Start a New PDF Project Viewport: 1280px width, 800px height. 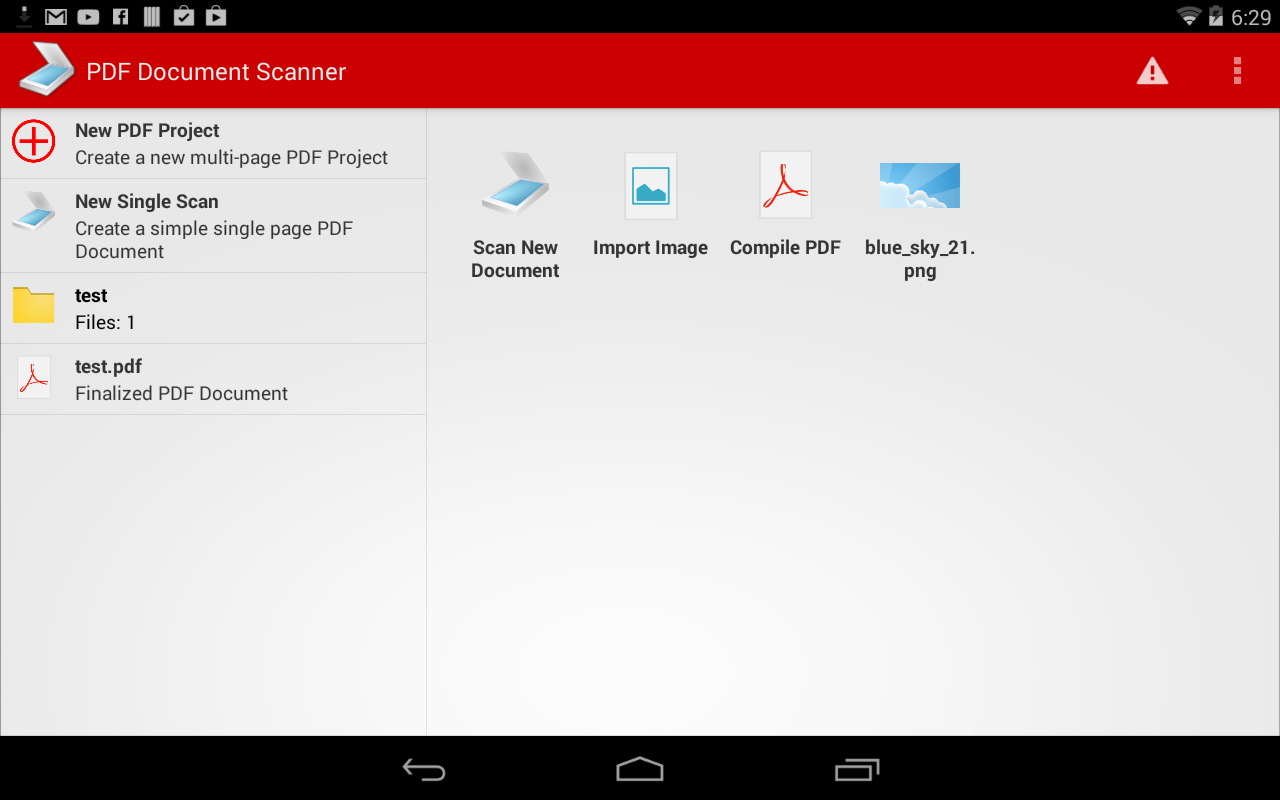(x=213, y=142)
